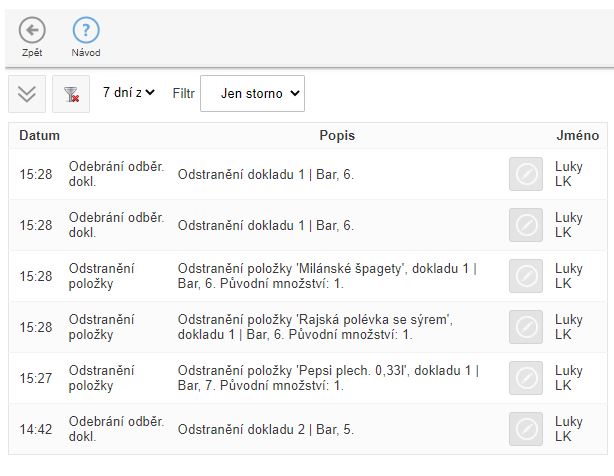Select 'Odstranění dokladu 2 | Bar, 5.' text
This screenshot has width=614, height=476.
pyautogui.click(x=266, y=429)
